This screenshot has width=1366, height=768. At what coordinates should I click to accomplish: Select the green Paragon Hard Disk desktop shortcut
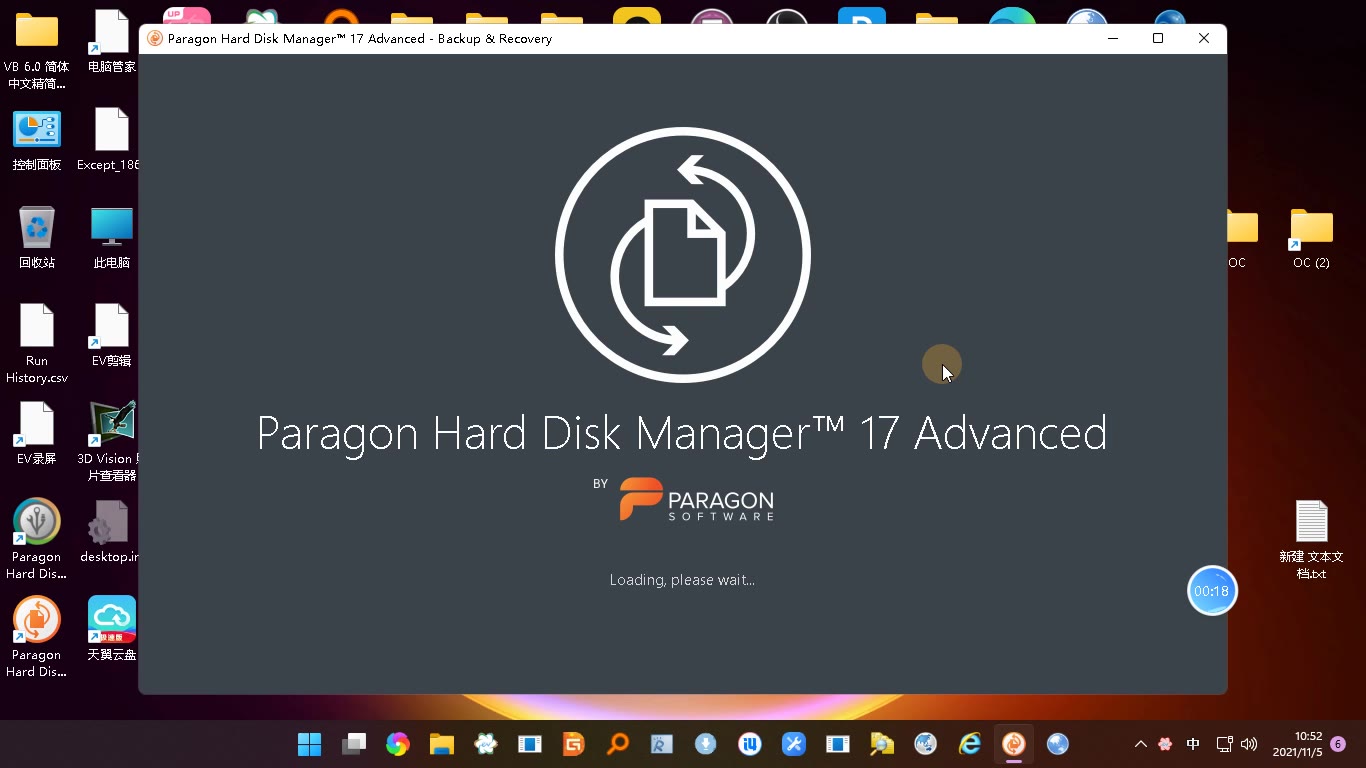tap(37, 540)
